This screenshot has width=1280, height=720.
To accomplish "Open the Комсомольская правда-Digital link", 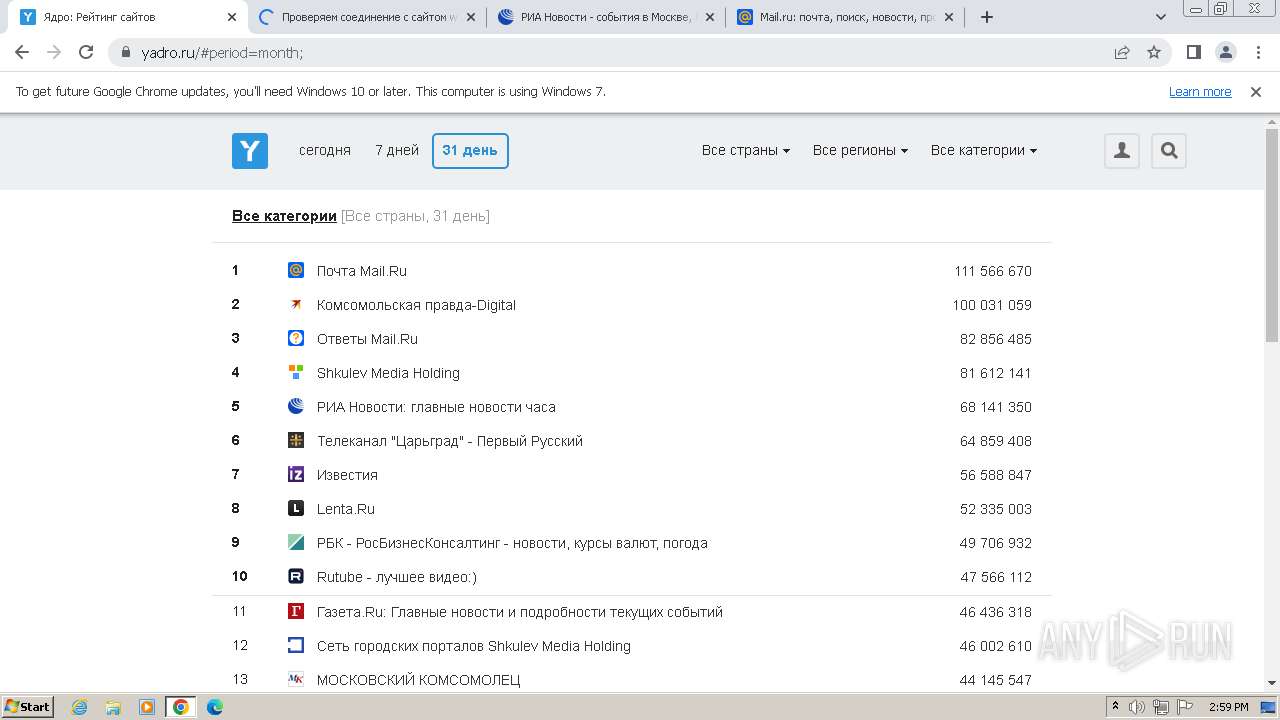I will coord(416,305).
